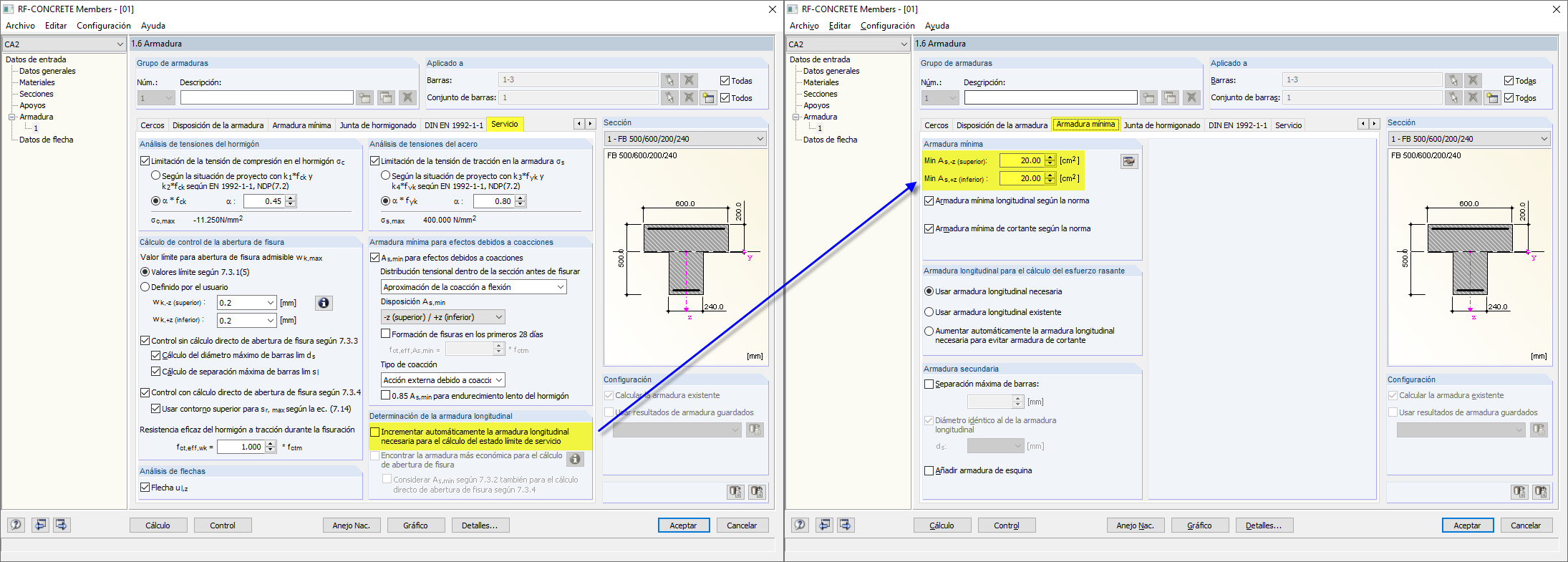Open the Archivo menu in right window

804,26
